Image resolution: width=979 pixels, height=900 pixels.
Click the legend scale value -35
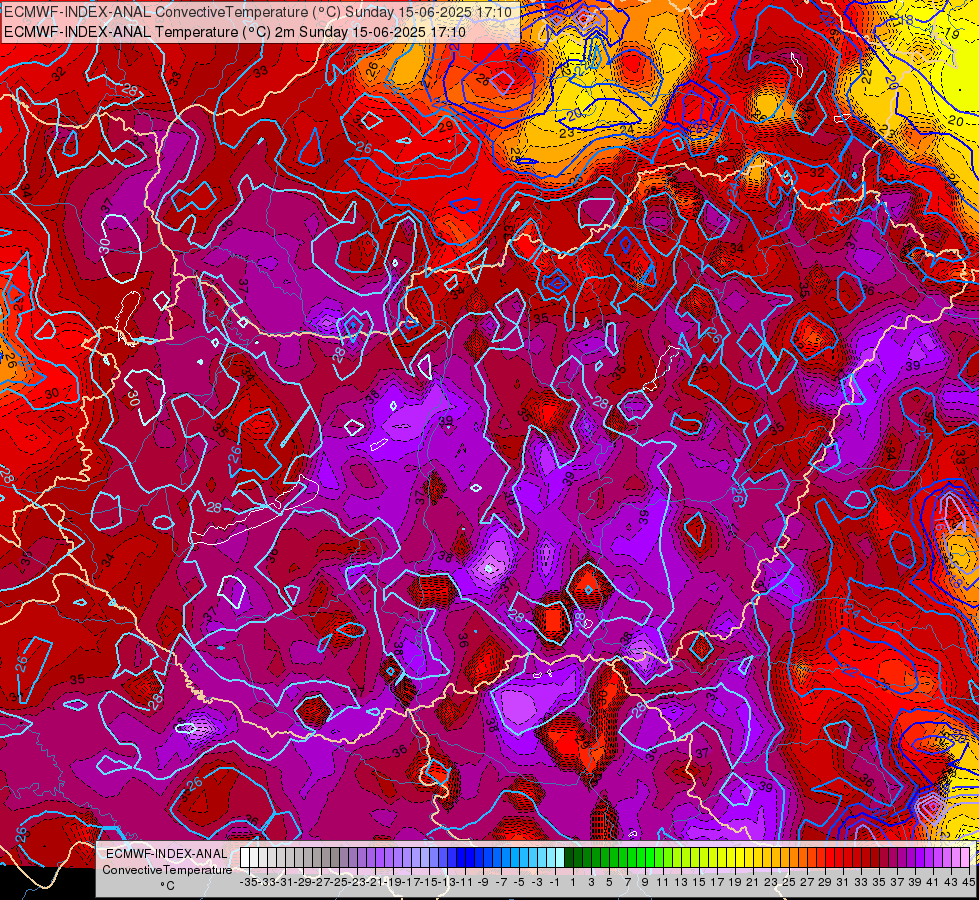tap(248, 882)
